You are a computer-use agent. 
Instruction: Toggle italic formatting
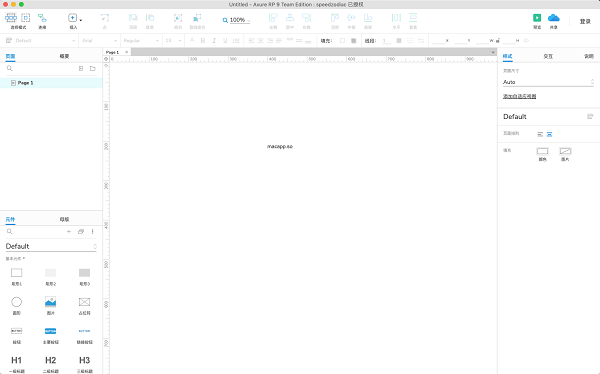click(214, 41)
